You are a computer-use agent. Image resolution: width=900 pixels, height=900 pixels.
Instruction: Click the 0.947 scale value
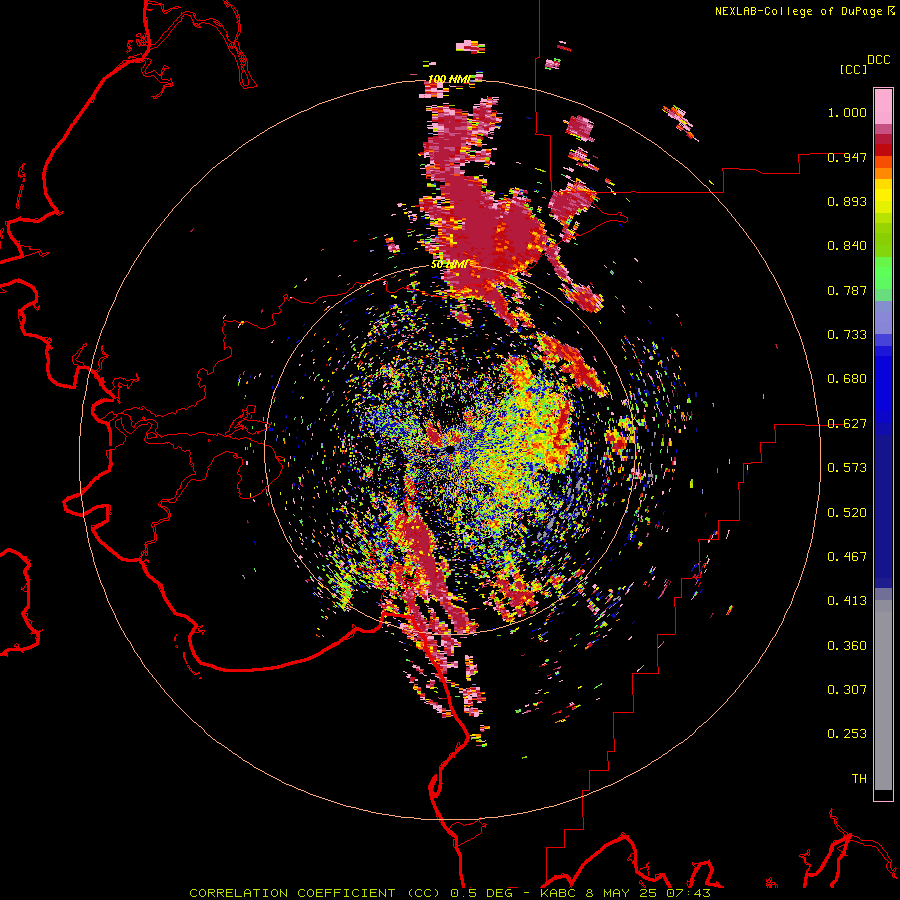[847, 157]
